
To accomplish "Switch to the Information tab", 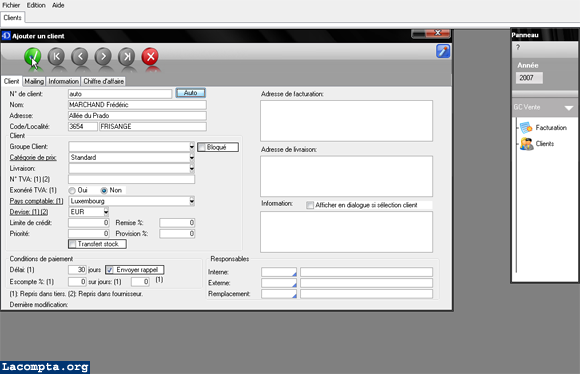I will point(64,81).
